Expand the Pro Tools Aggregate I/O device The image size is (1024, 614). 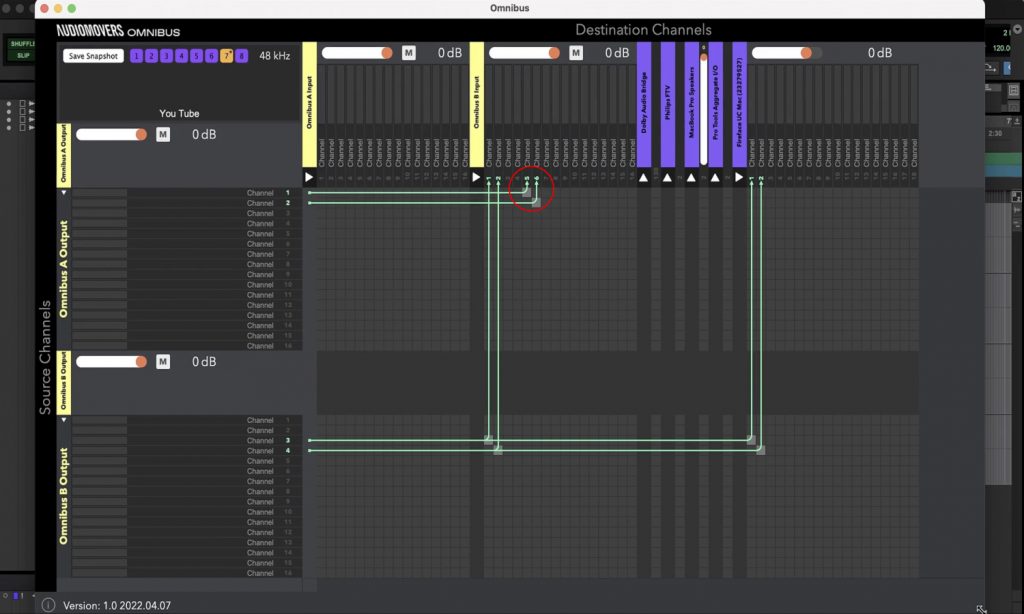pos(715,177)
